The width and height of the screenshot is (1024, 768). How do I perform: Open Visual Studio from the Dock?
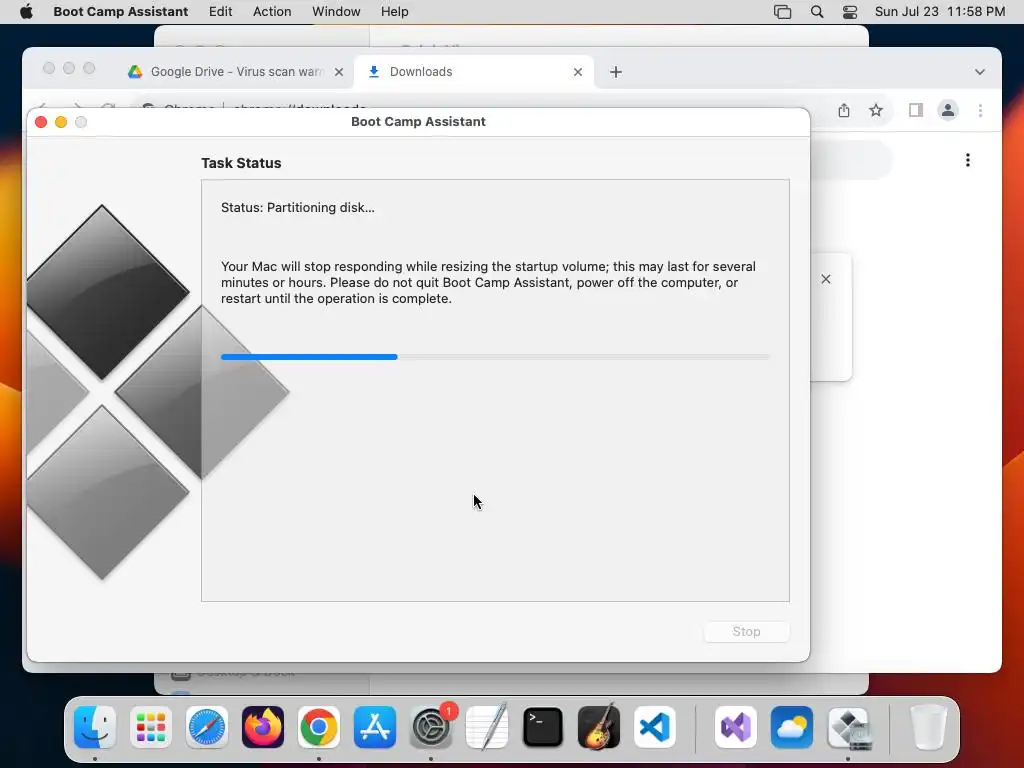(736, 727)
